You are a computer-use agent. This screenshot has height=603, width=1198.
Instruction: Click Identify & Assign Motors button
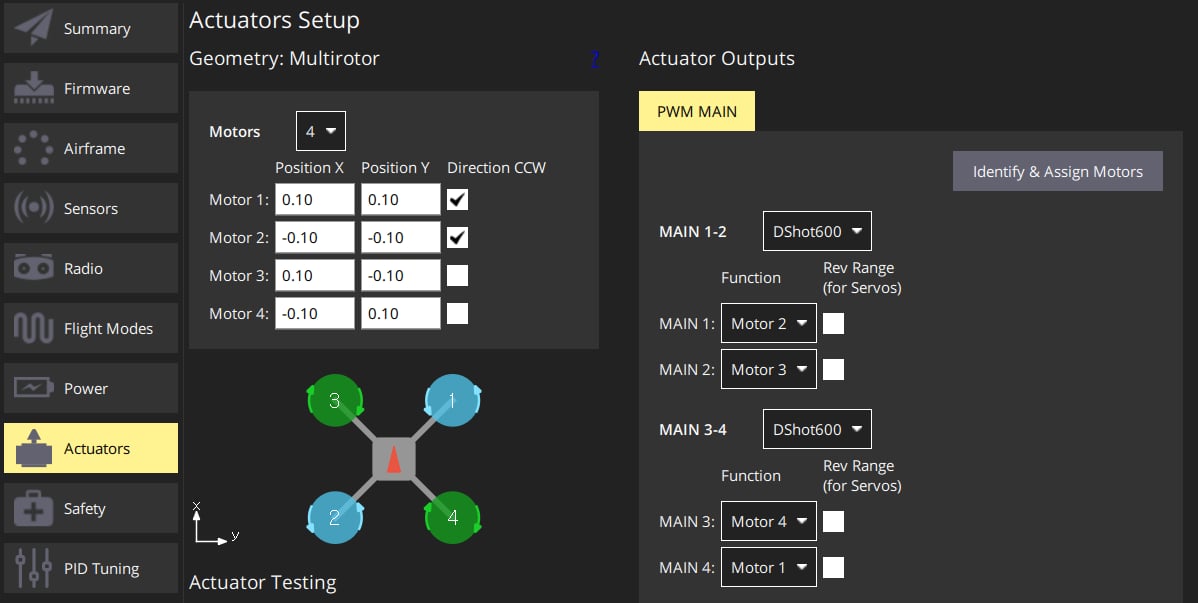1057,171
